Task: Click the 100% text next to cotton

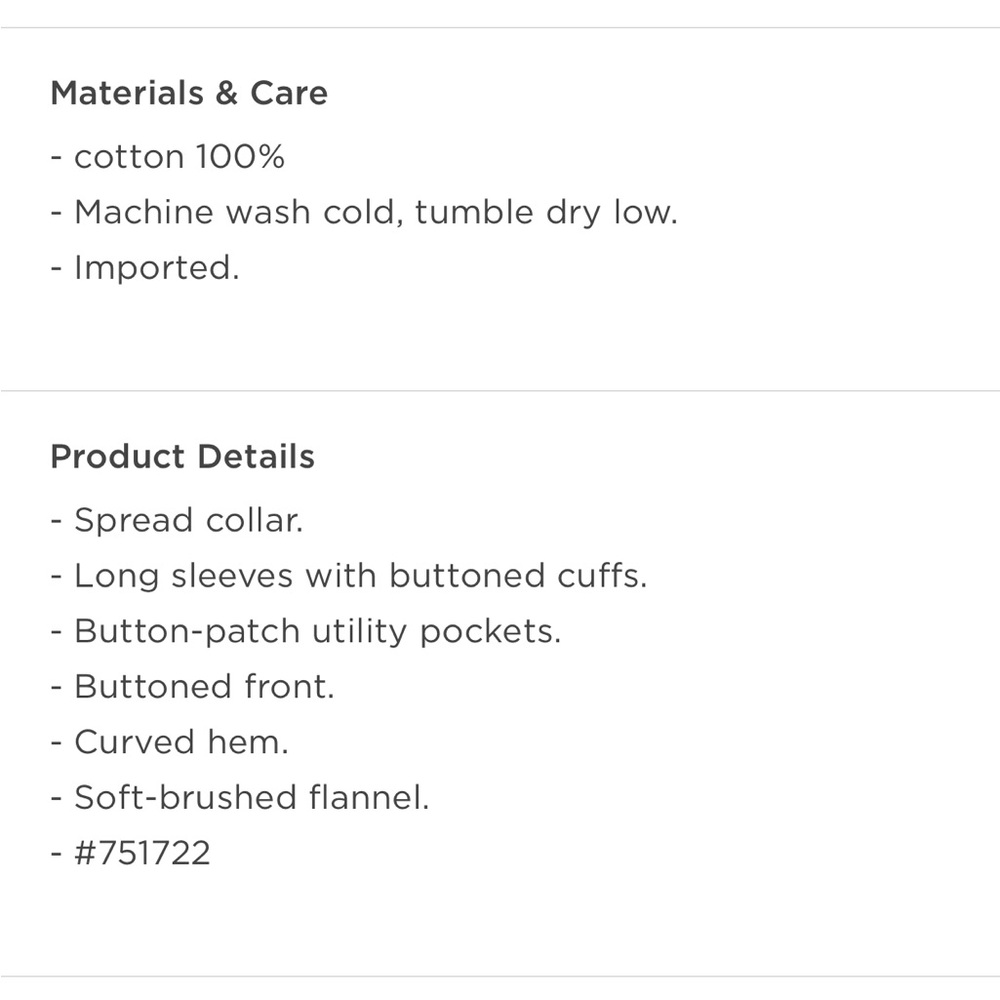Action: [x=240, y=157]
